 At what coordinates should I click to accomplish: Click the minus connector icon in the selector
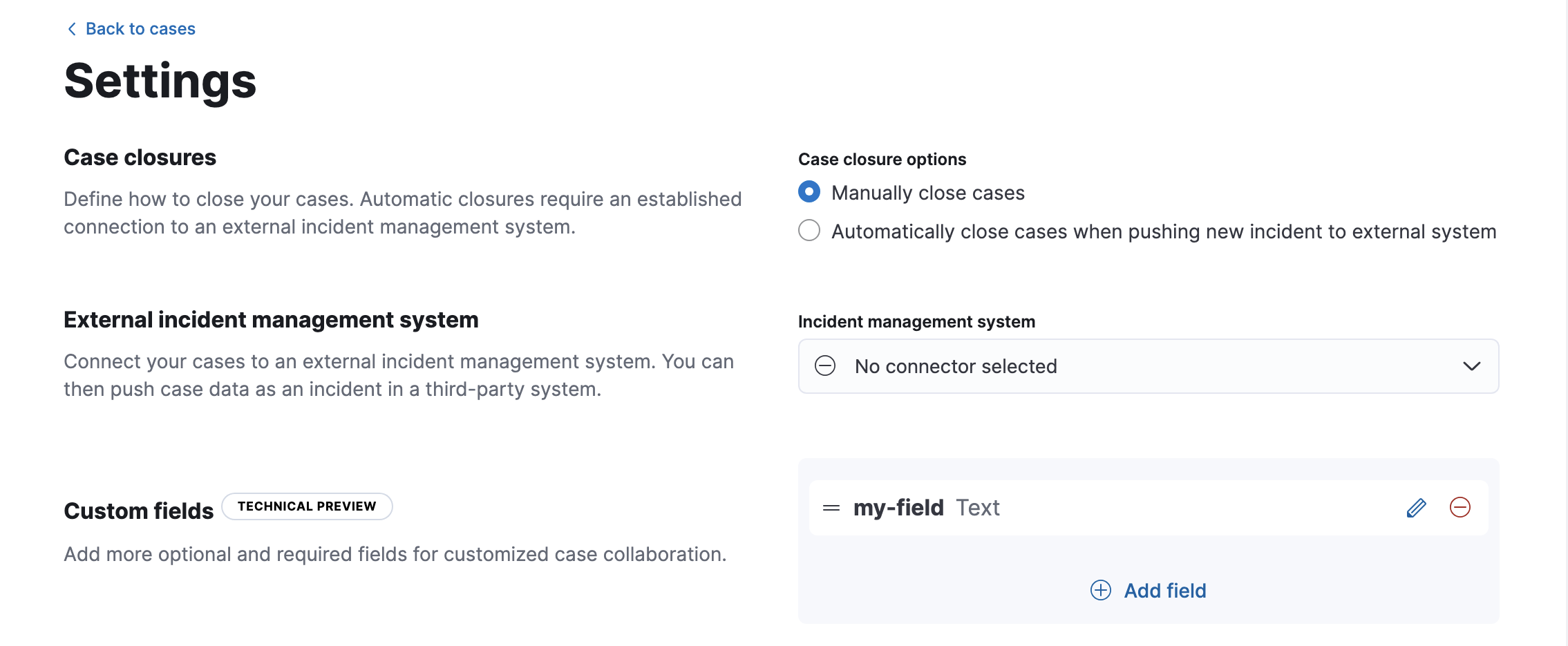[824, 366]
